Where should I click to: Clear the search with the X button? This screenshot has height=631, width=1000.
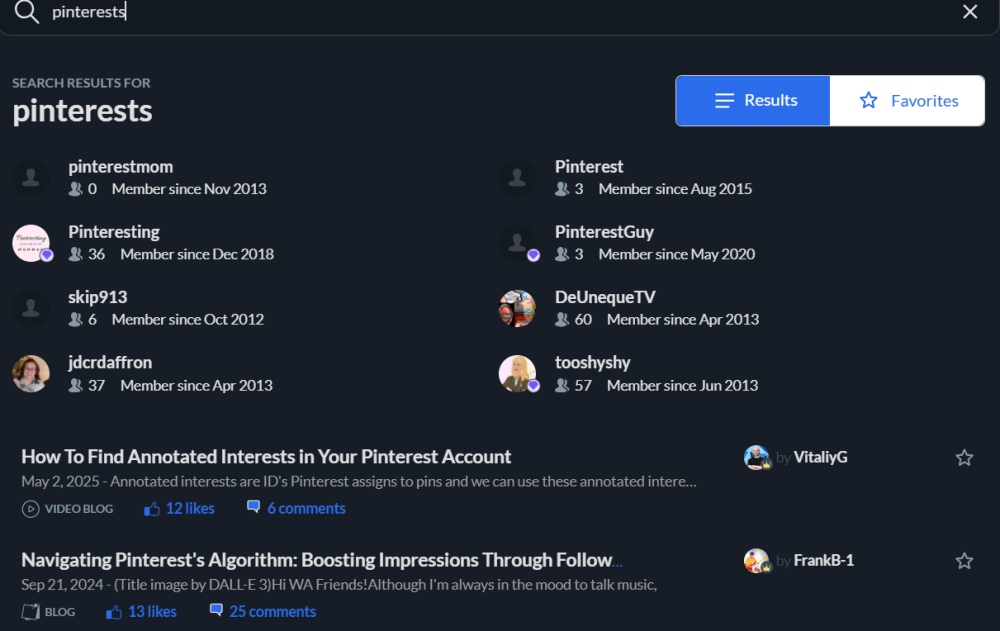click(x=969, y=11)
